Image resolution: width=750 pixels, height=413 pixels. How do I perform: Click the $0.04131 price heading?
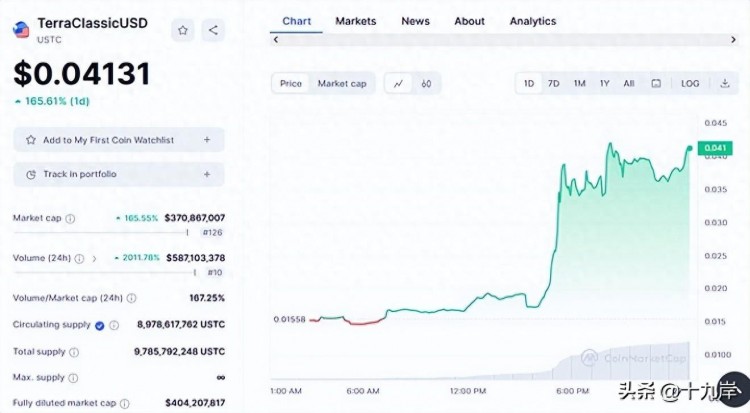82,74
